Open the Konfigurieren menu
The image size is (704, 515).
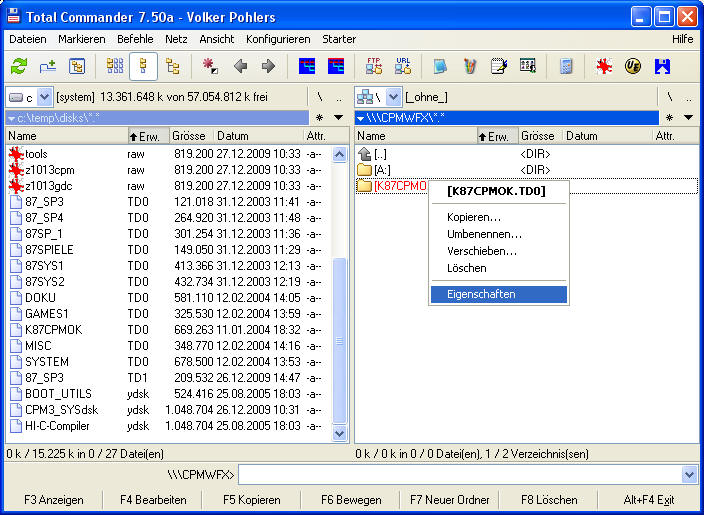pos(278,39)
